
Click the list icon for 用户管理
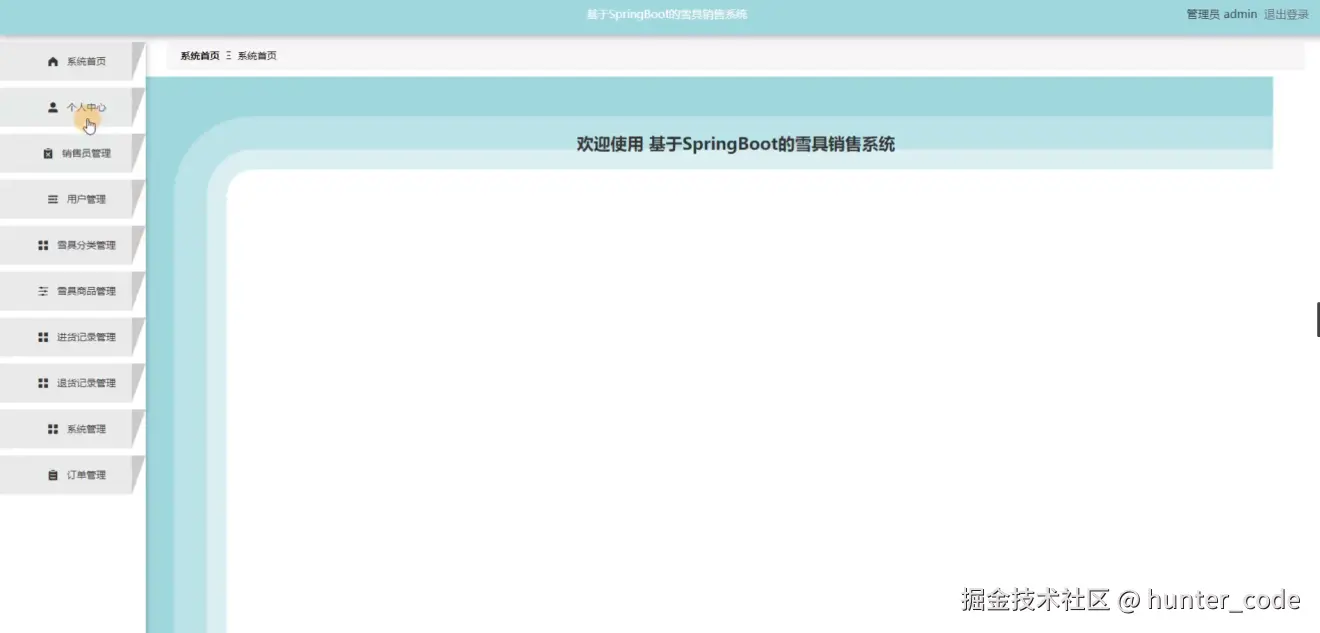[53, 199]
